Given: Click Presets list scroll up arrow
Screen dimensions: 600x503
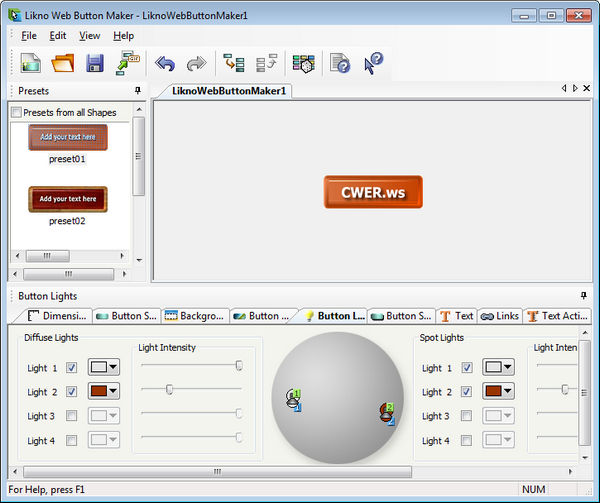Looking at the screenshot, I should (x=139, y=109).
